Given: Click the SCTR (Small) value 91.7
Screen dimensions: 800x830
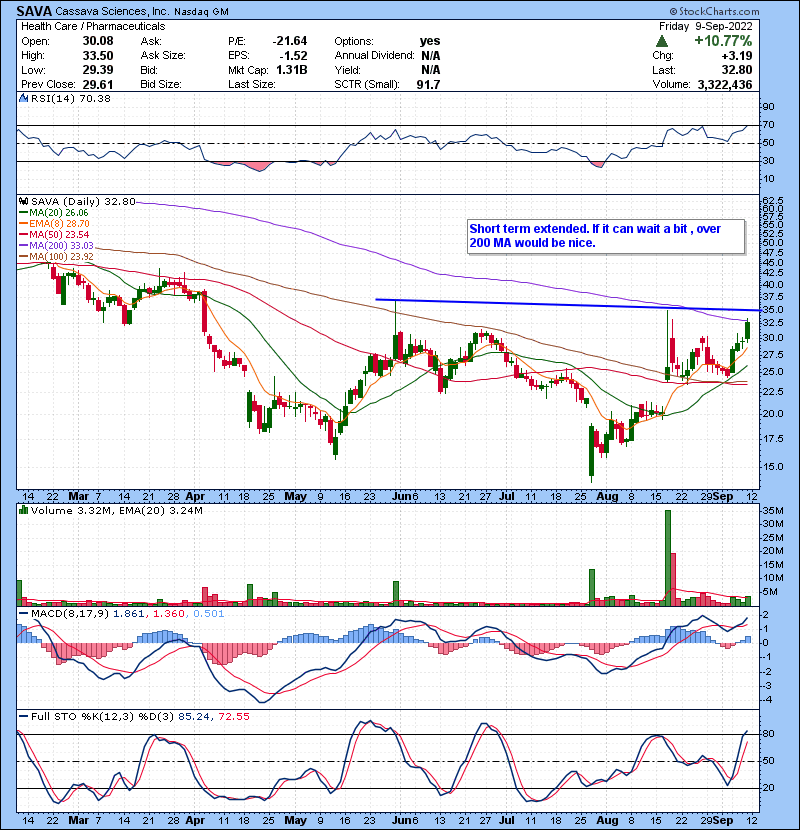Looking at the screenshot, I should point(428,84).
